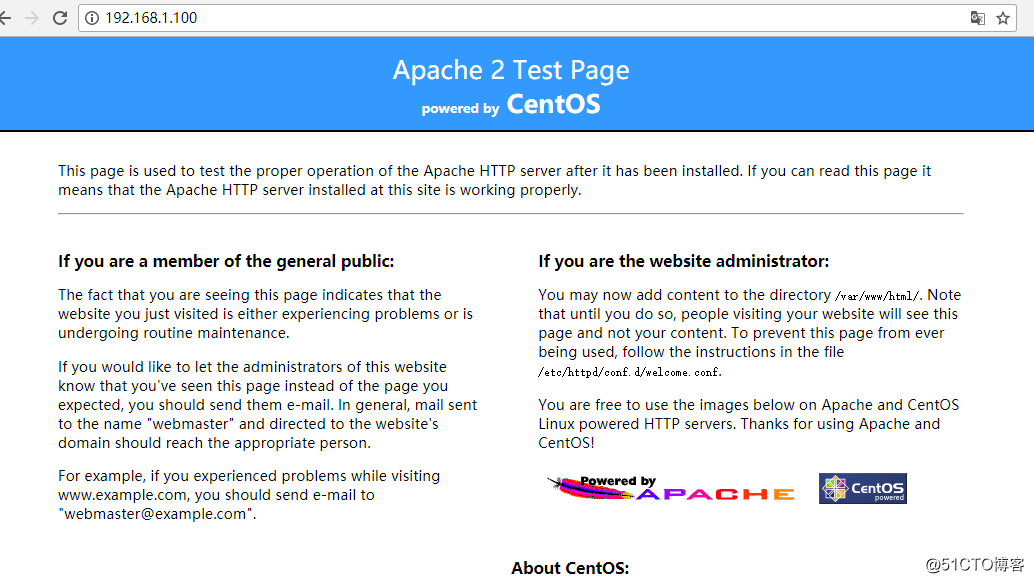Click the About CentOS heading
The height and width of the screenshot is (583, 1034).
(570, 568)
